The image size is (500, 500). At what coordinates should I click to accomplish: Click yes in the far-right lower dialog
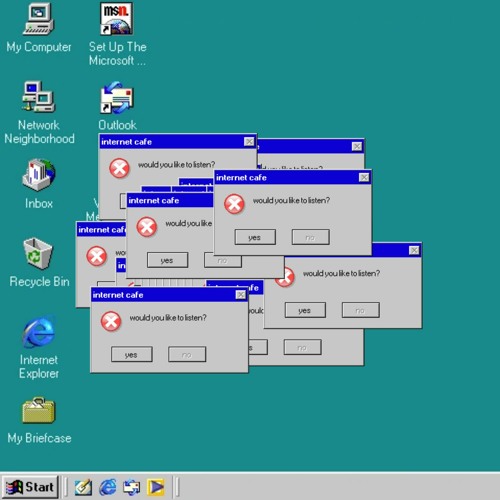click(x=305, y=310)
